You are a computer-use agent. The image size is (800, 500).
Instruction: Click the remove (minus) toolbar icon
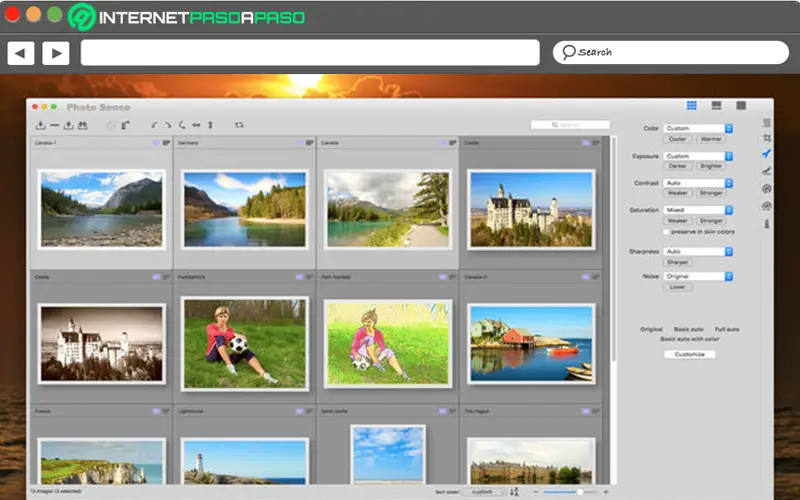coord(54,126)
